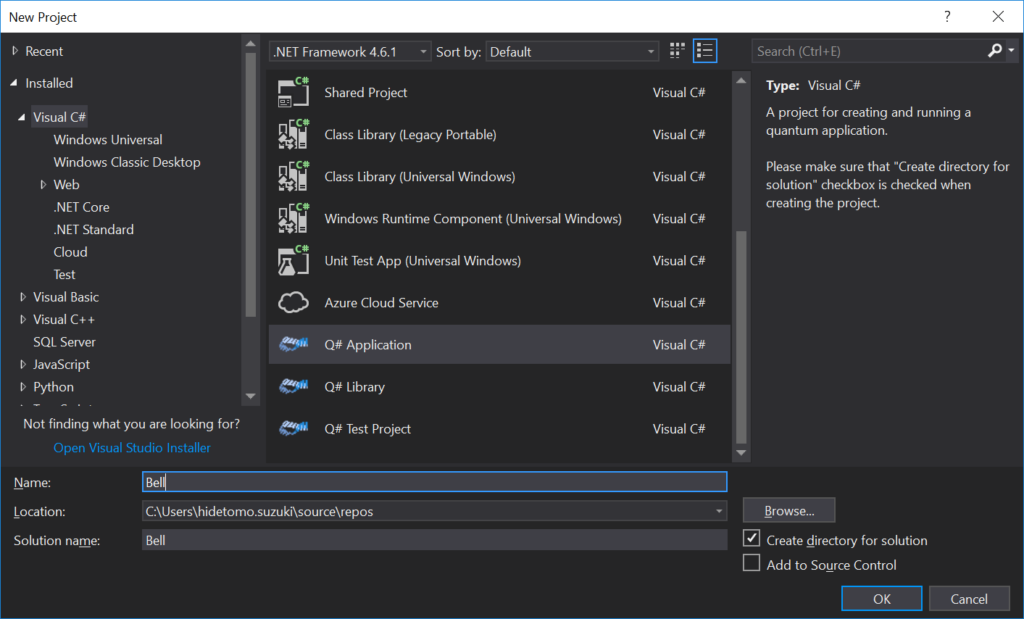Select the Test category

tap(64, 274)
